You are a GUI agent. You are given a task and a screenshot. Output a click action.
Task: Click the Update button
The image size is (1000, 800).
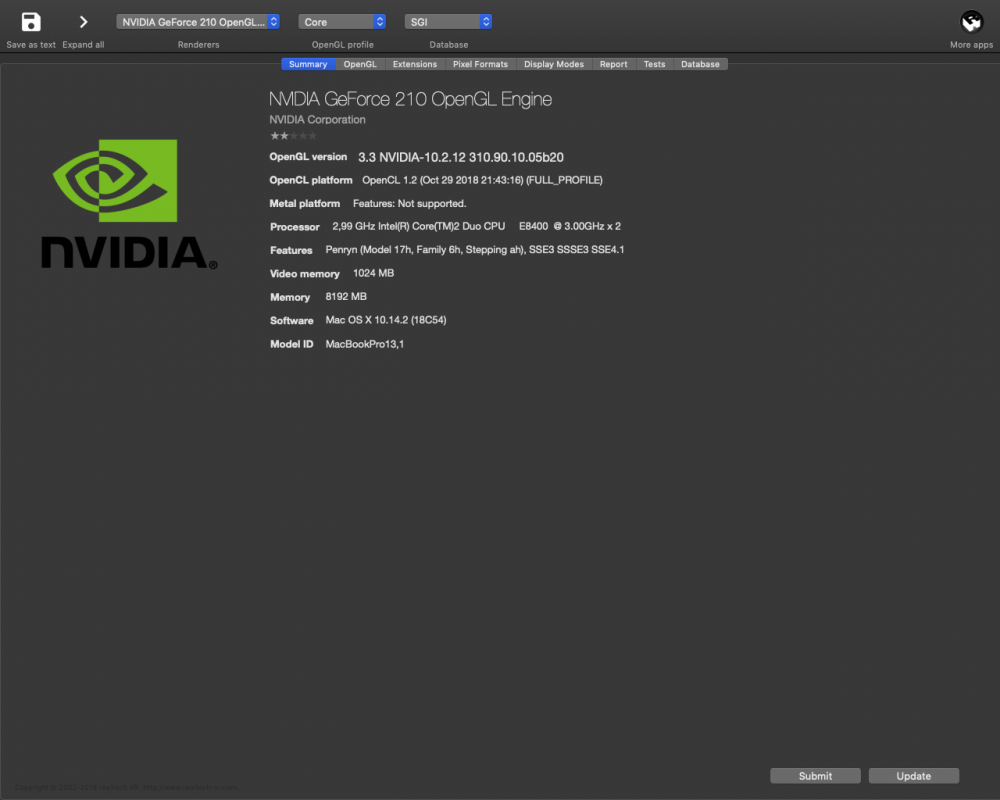pyautogui.click(x=913, y=776)
